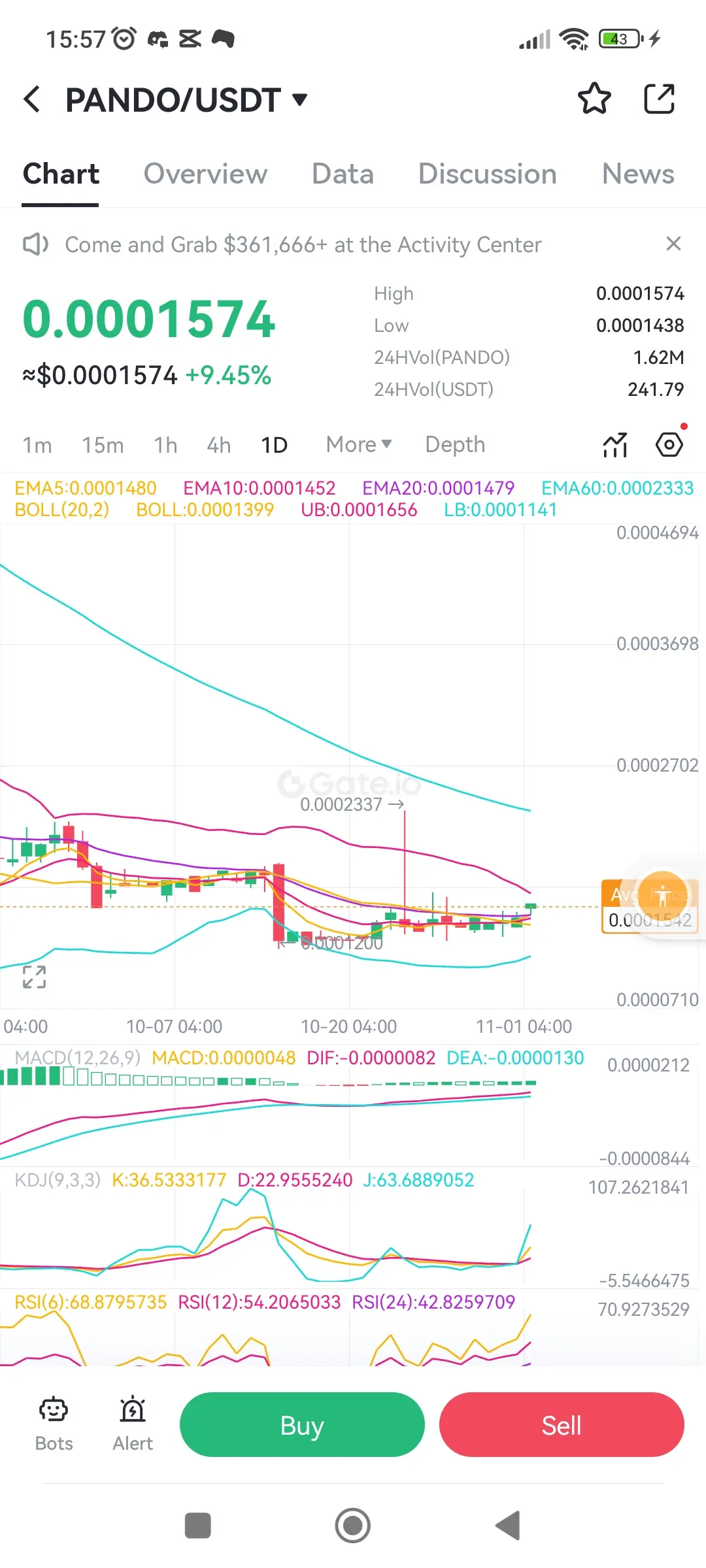The height and width of the screenshot is (1568, 706).
Task: Tap the High 0.0001574 value
Action: 640,293
